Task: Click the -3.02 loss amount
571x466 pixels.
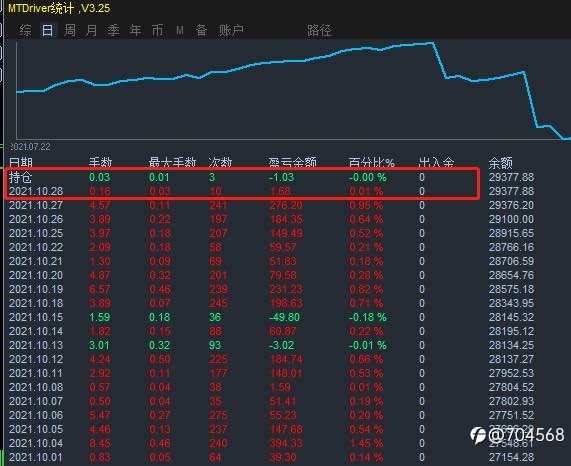Action: pos(281,345)
